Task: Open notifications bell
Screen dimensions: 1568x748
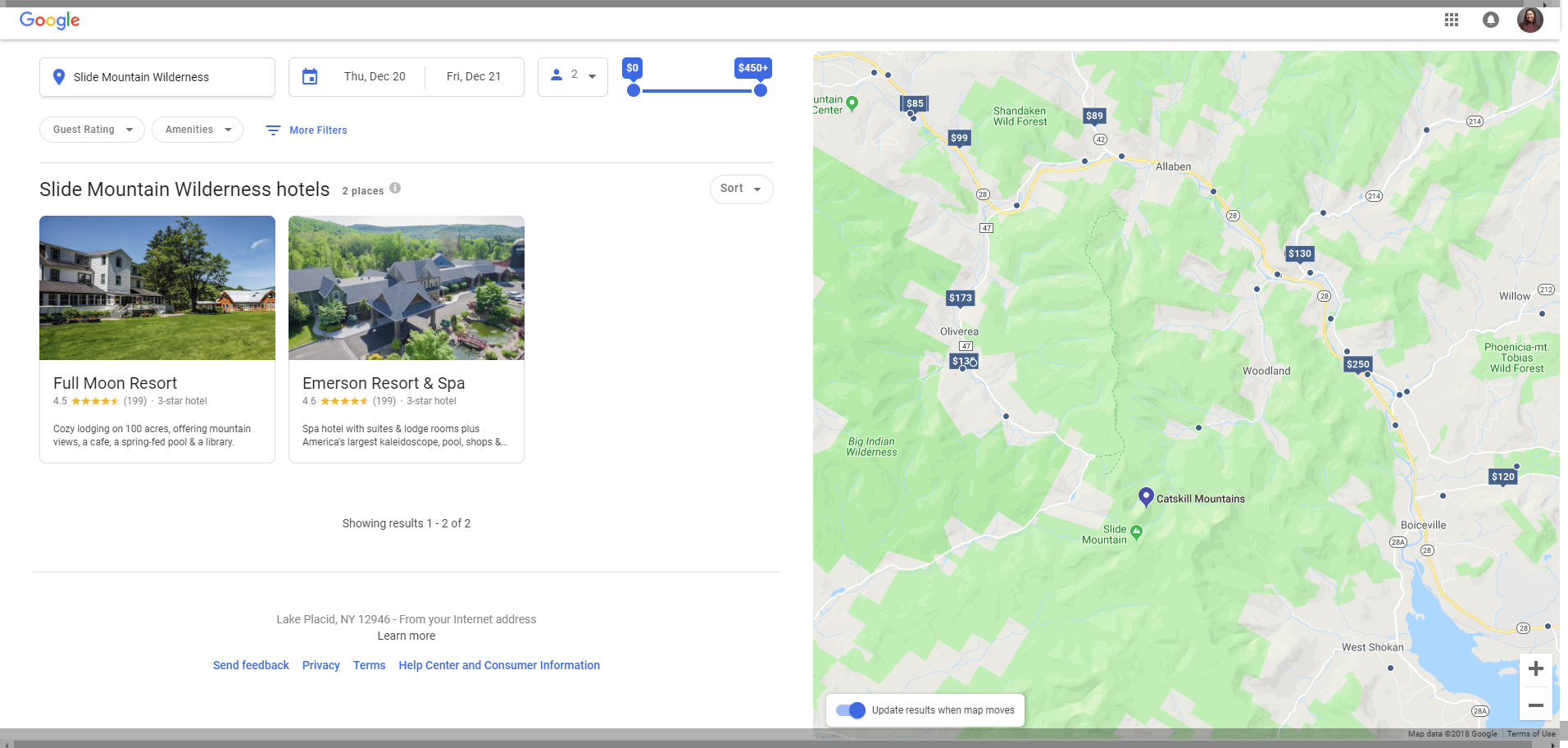Action: pos(1491,20)
